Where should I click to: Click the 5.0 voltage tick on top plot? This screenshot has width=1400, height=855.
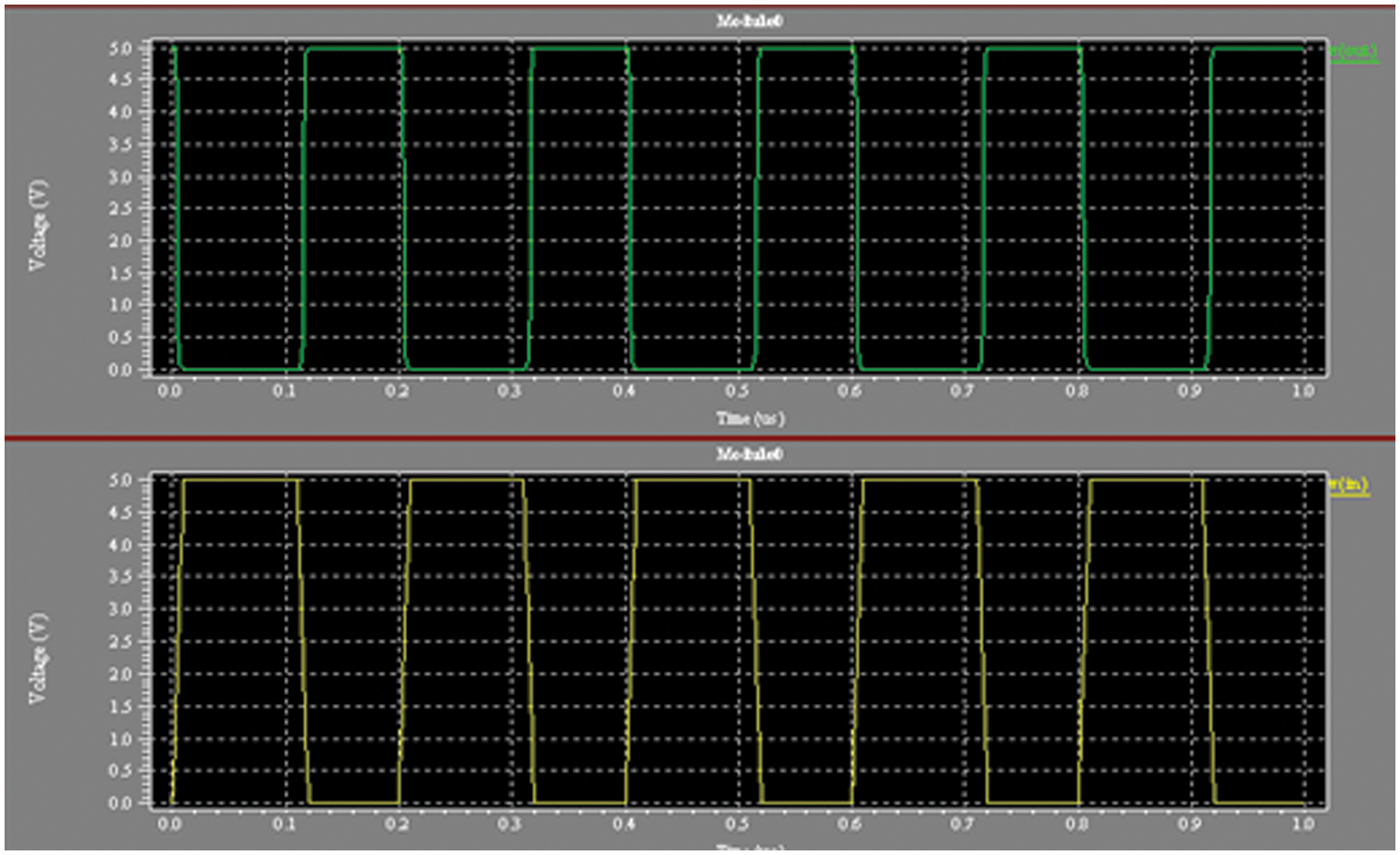[120, 49]
